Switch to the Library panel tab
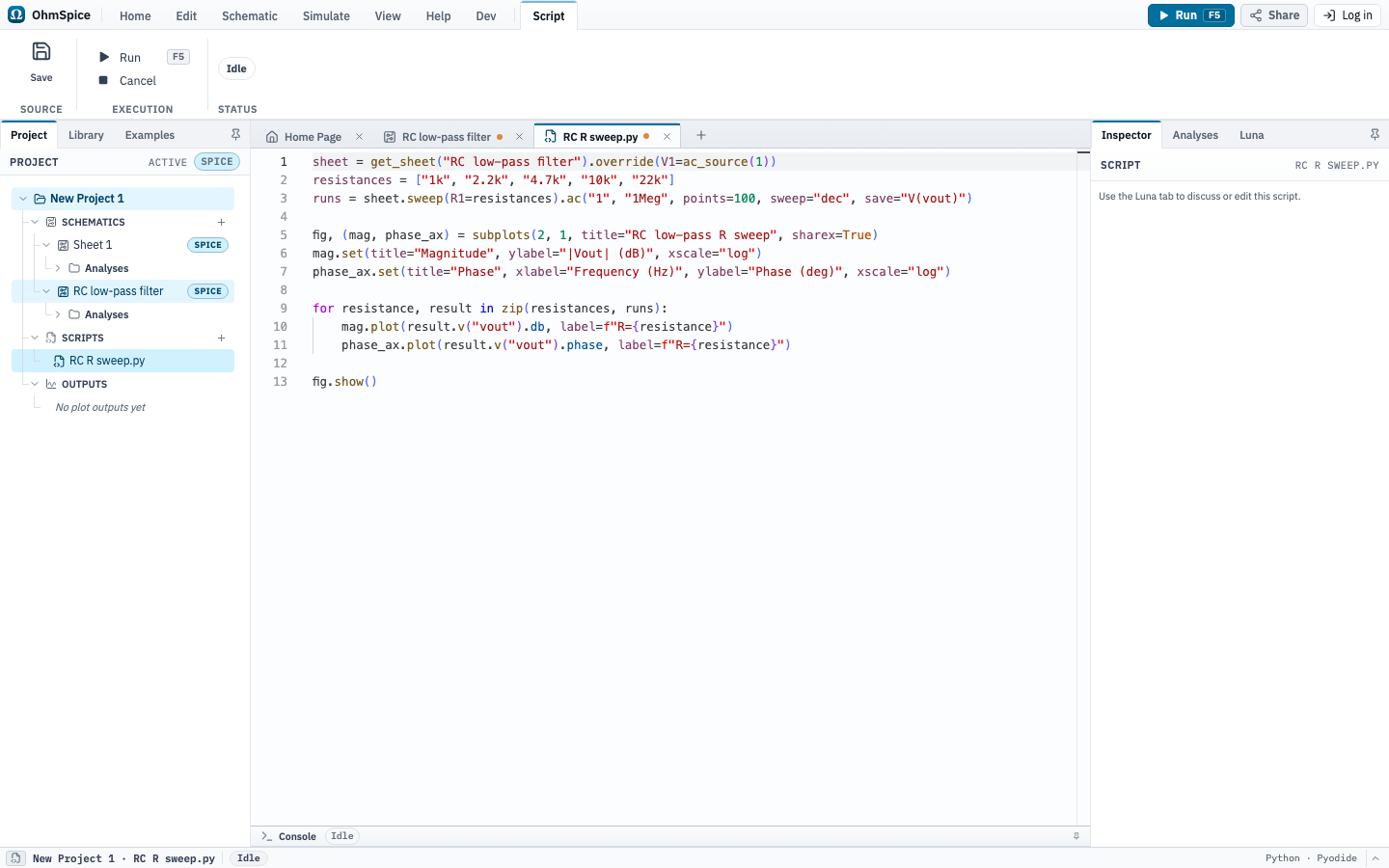The height and width of the screenshot is (868, 1389). pos(86,135)
